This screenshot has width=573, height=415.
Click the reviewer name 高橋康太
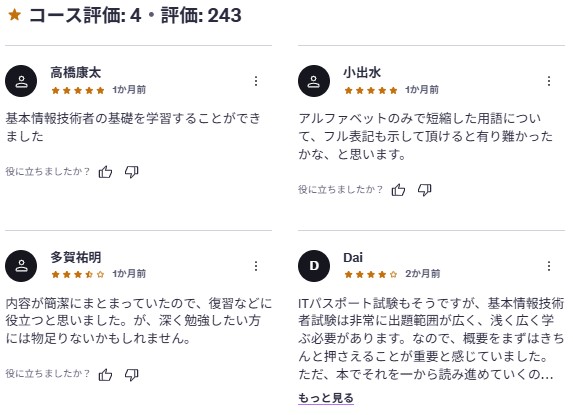(x=76, y=72)
